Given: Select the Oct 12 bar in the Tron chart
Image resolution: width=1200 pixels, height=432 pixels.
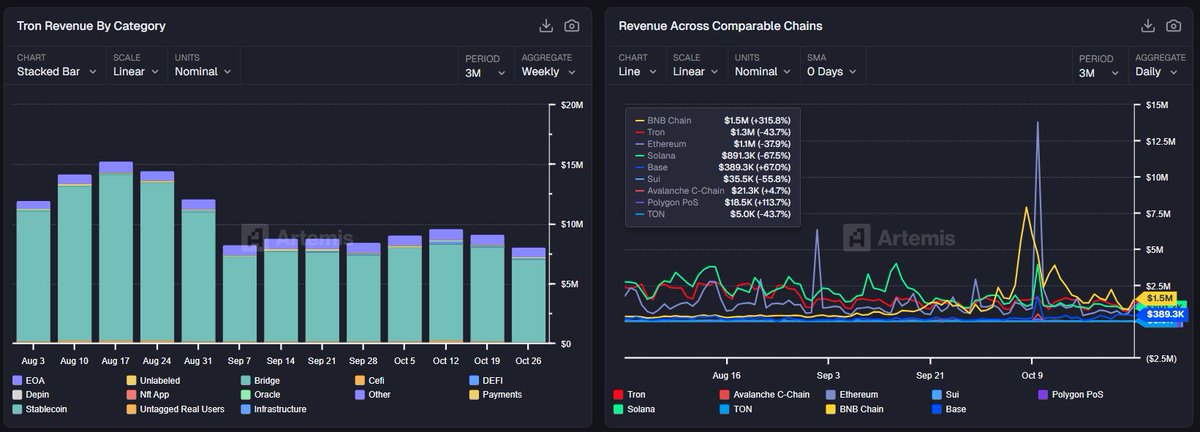Looking at the screenshot, I should point(446,286).
